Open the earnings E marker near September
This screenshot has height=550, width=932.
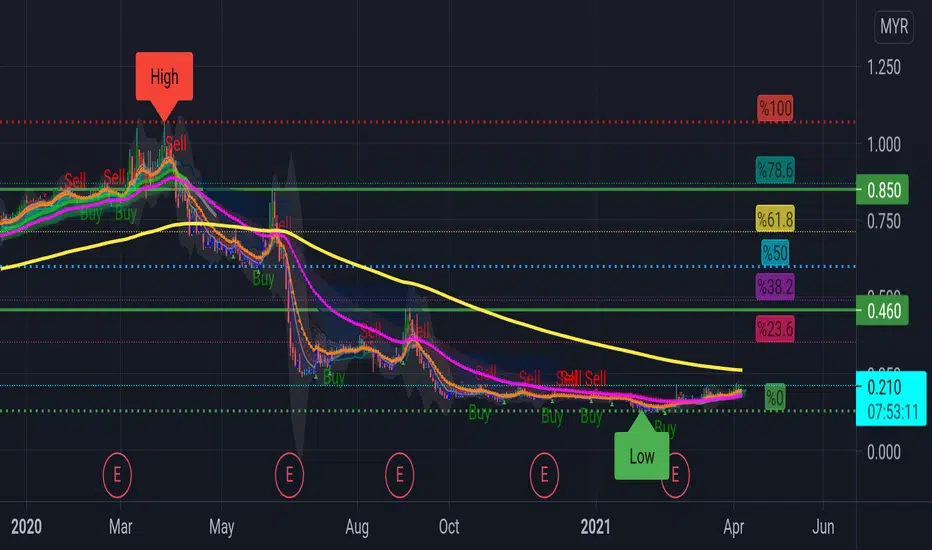[x=399, y=475]
